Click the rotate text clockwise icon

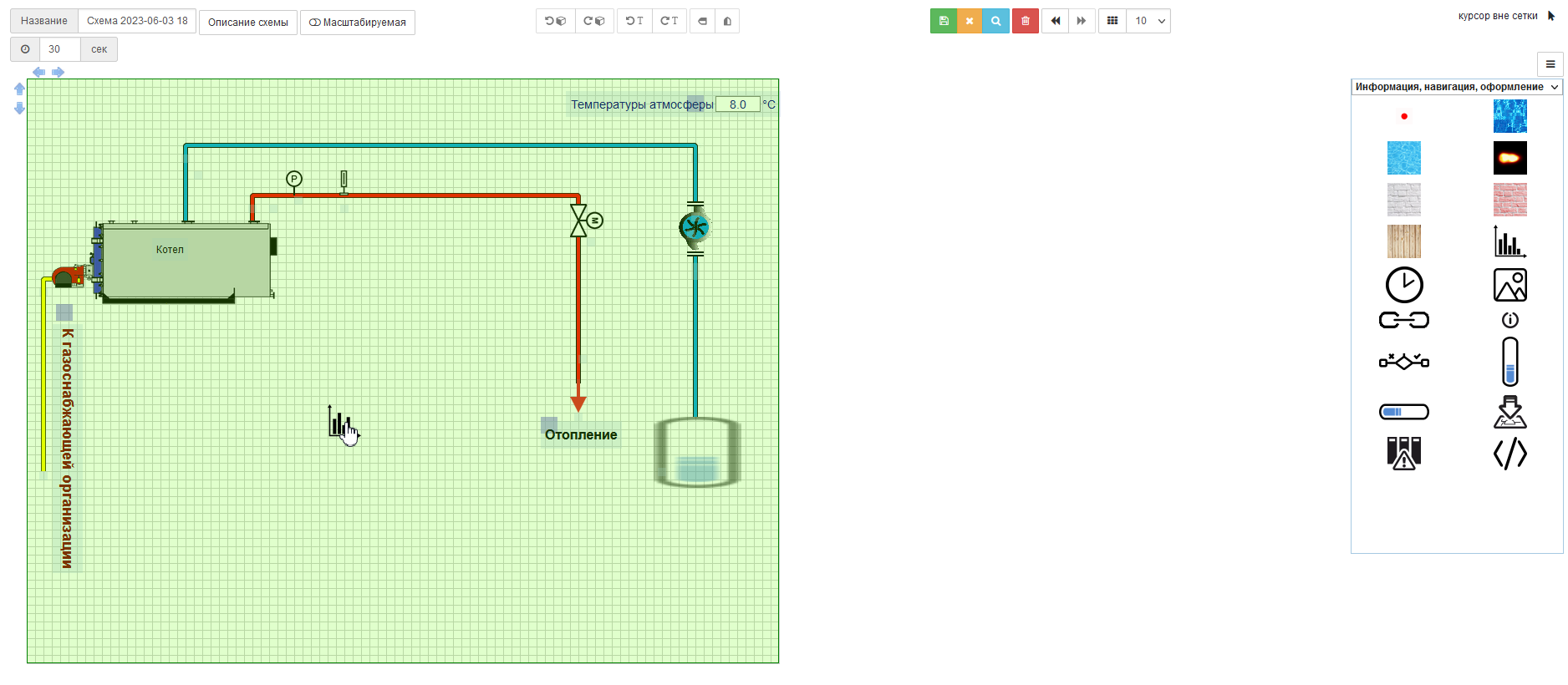point(669,21)
